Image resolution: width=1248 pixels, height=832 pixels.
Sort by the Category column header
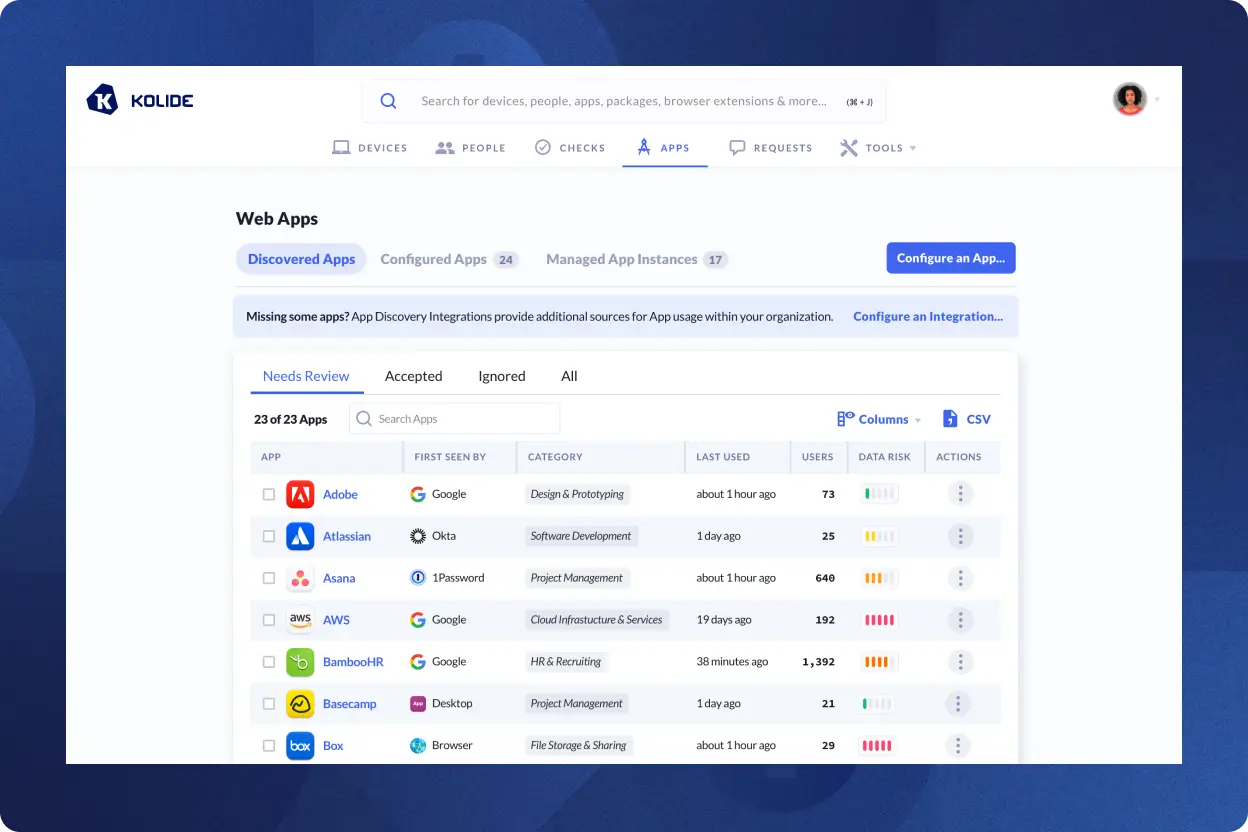point(555,457)
